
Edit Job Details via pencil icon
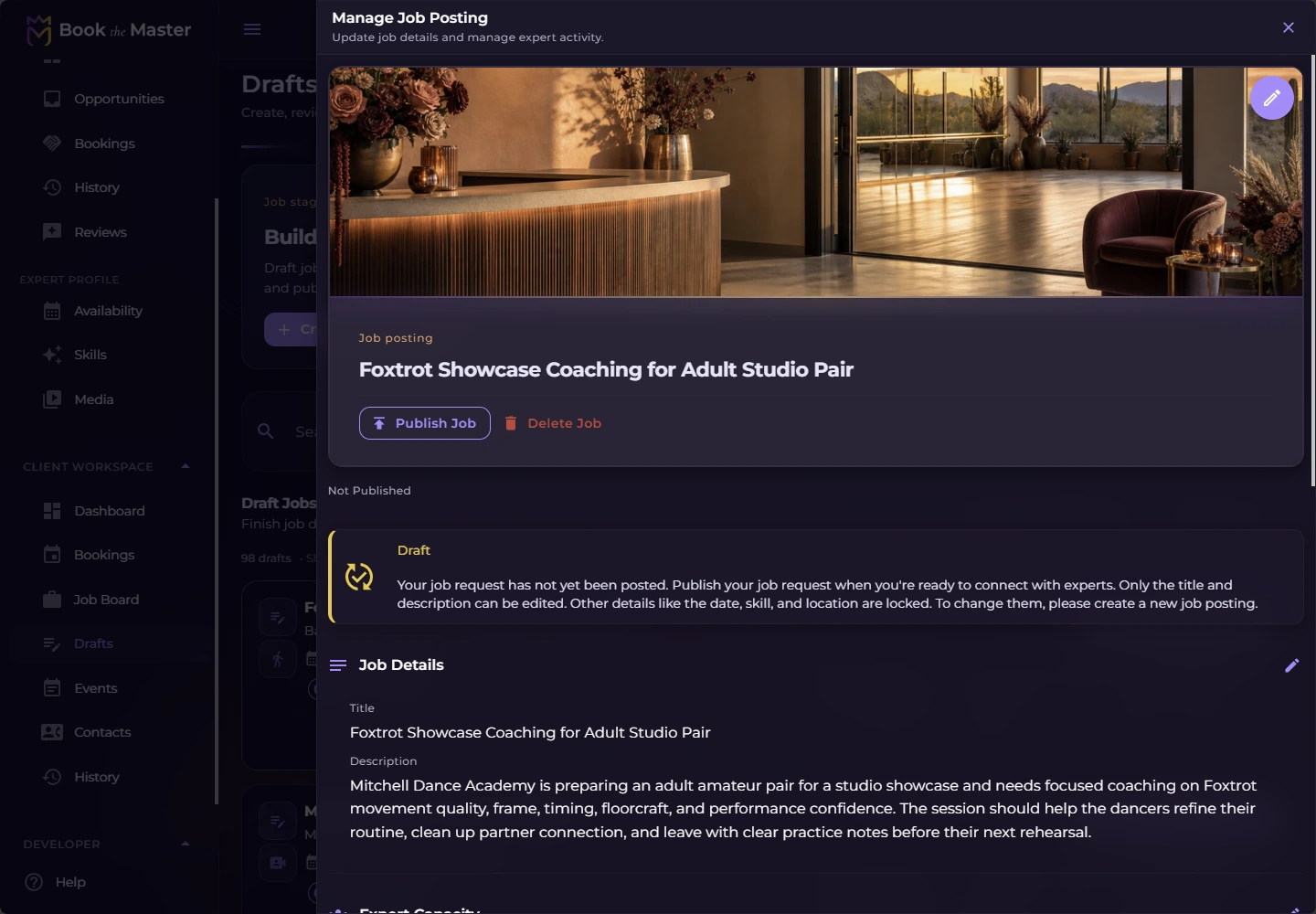coord(1291,665)
